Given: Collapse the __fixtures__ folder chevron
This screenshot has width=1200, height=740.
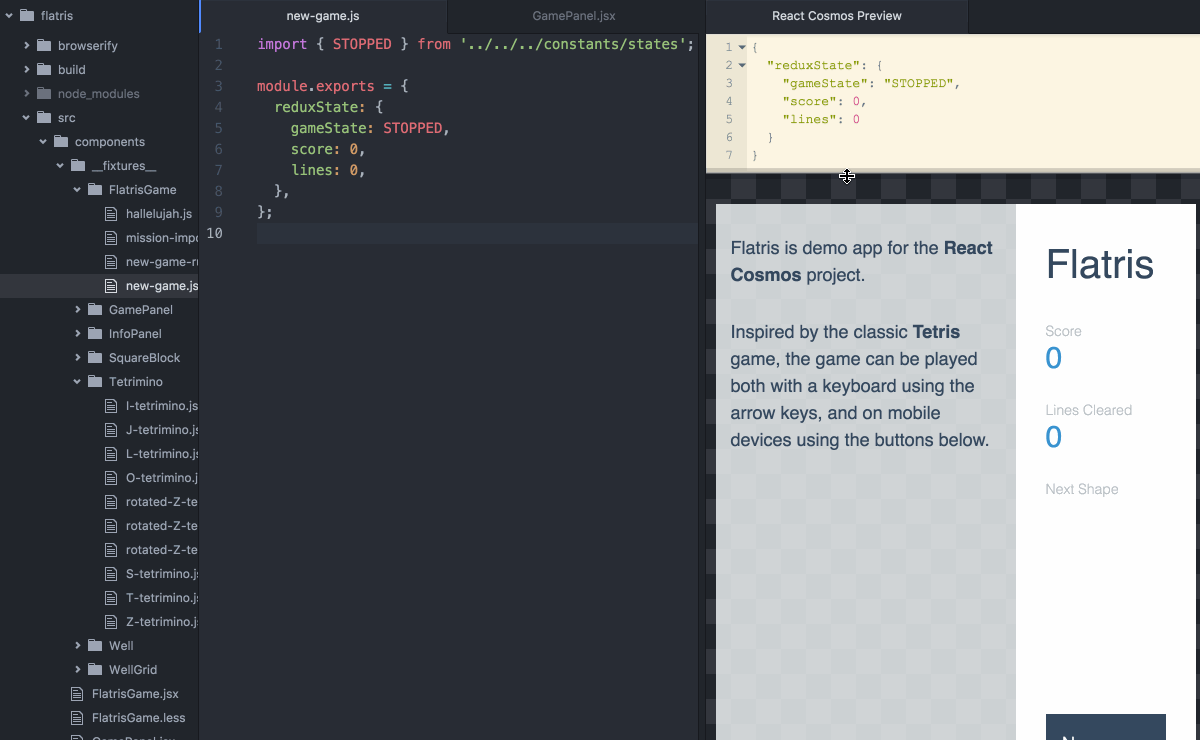Looking at the screenshot, I should point(61,166).
